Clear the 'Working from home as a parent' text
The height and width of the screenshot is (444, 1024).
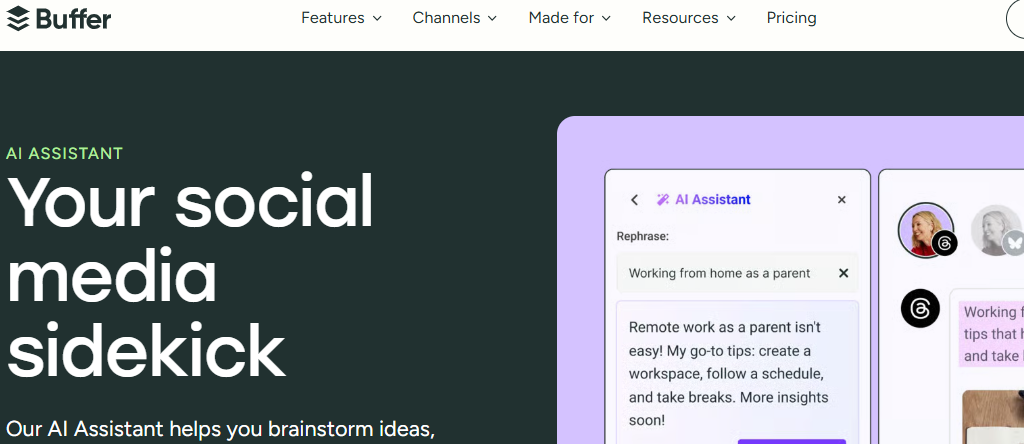coord(843,273)
